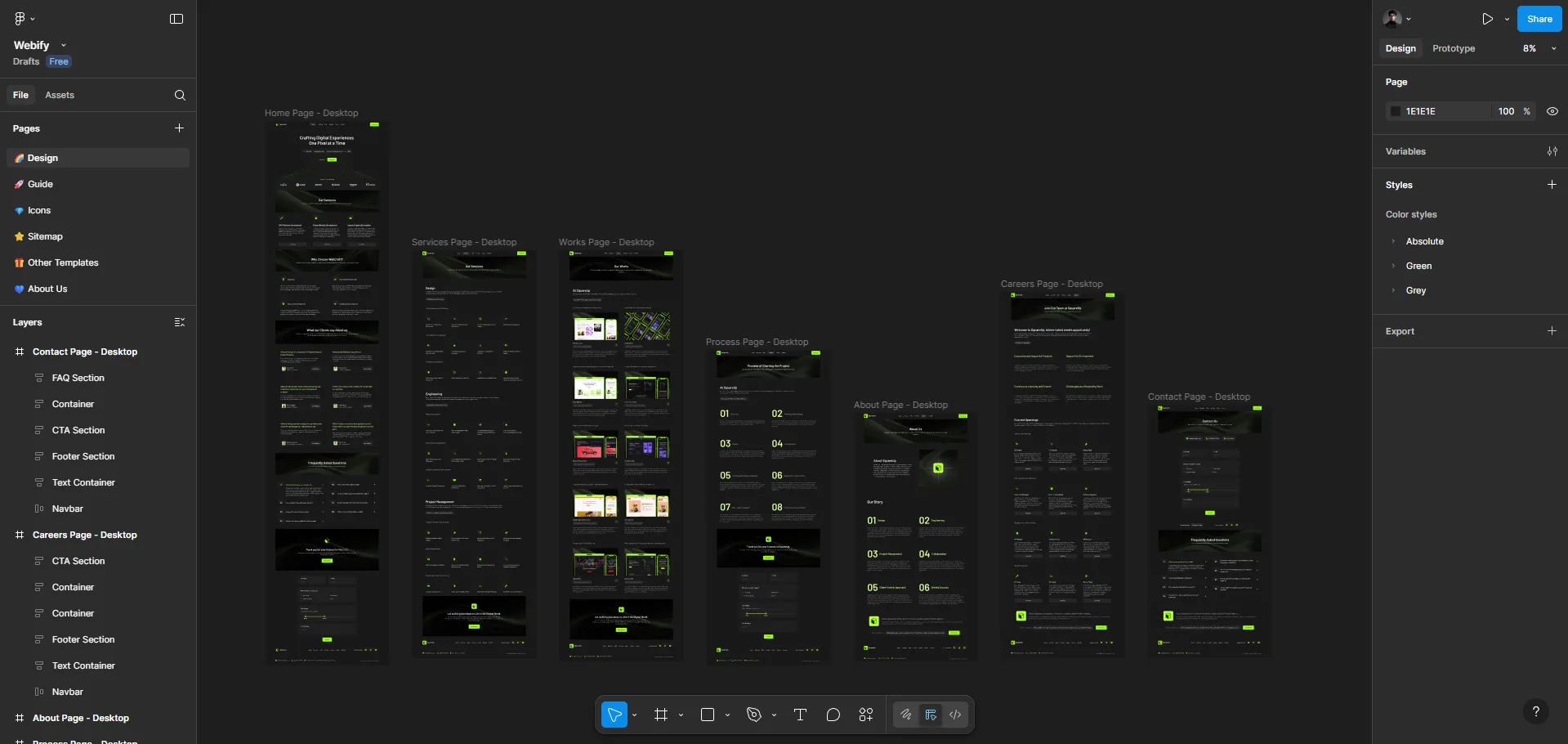Click the Share button
The image size is (1568, 744).
(x=1539, y=18)
